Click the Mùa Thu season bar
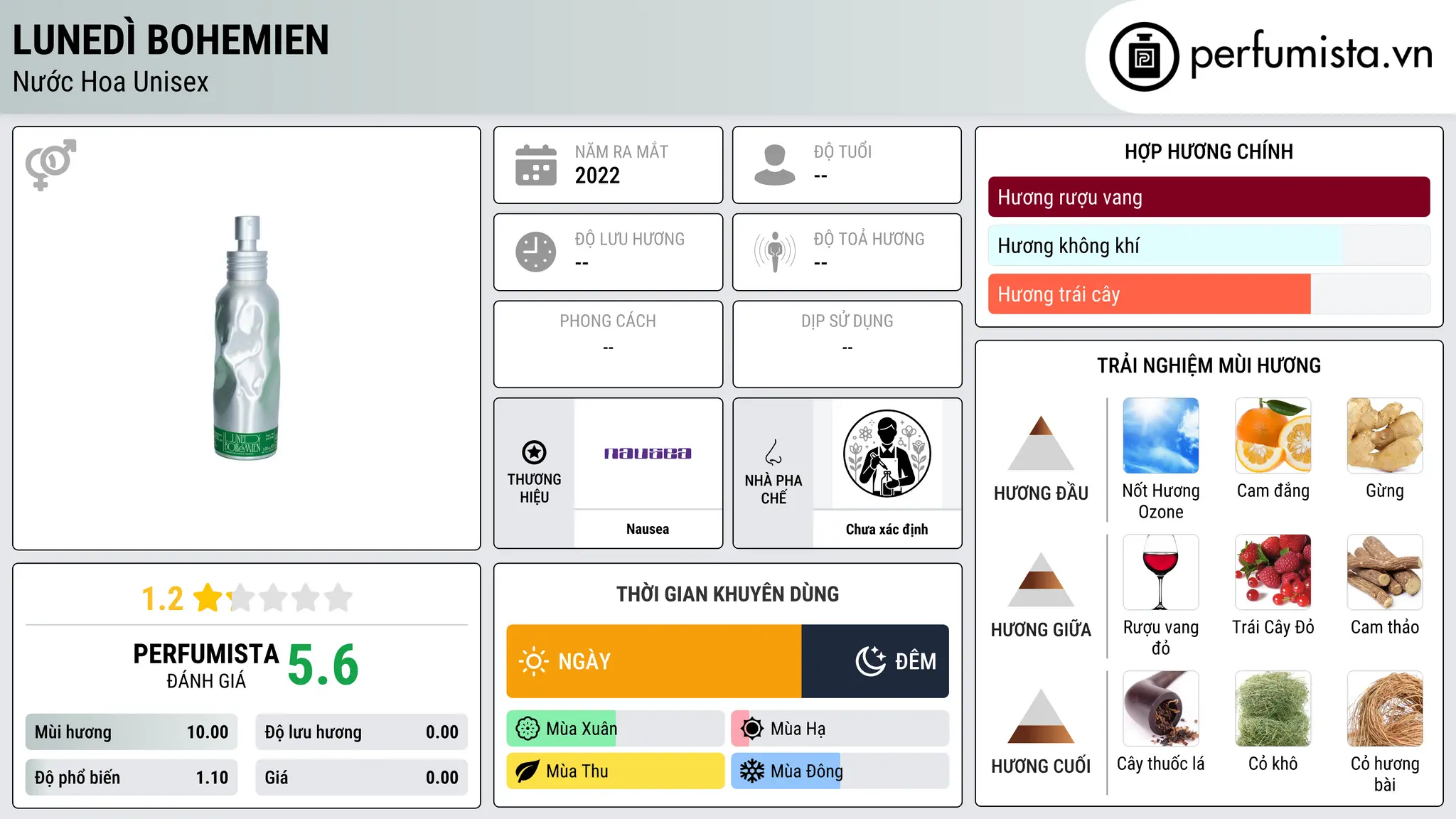 [x=615, y=771]
